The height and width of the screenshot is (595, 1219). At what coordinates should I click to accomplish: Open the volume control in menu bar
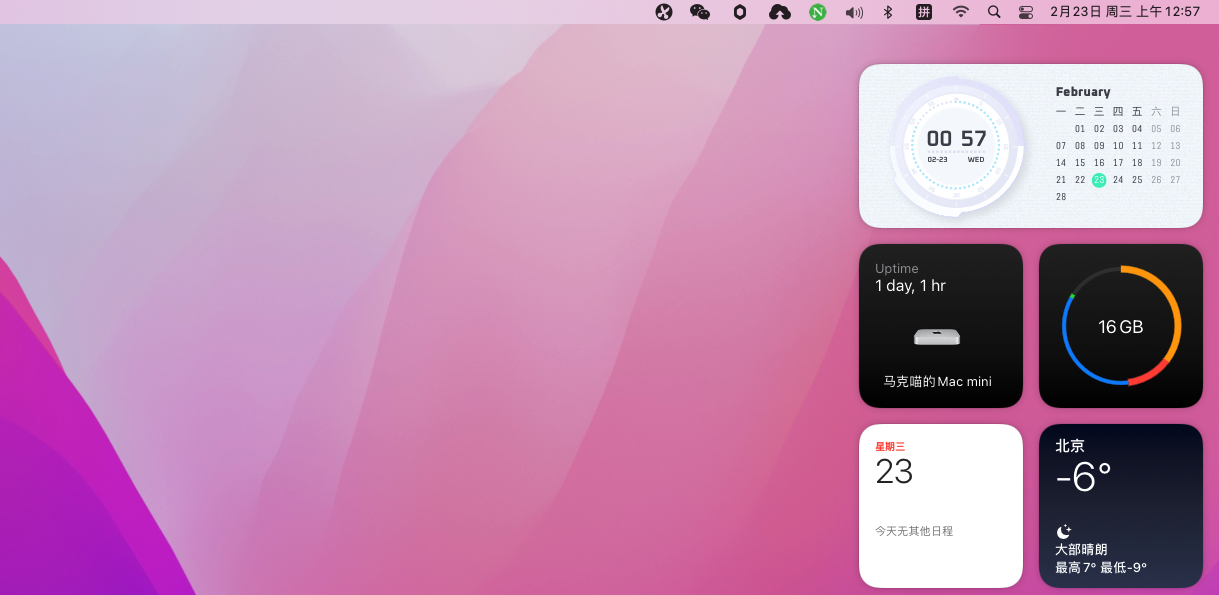click(853, 12)
